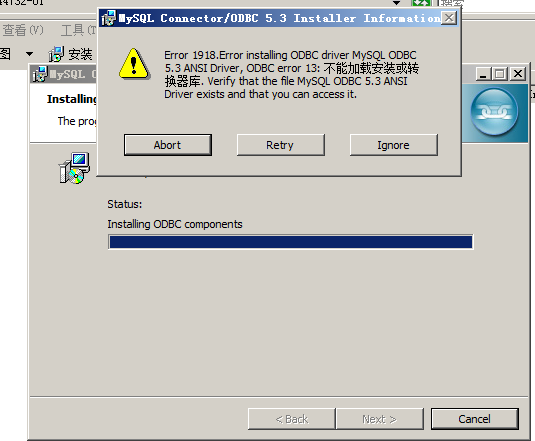Screen dimensions: 535x441
Task: Click the Abort button in error dialog
Action: tap(168, 145)
